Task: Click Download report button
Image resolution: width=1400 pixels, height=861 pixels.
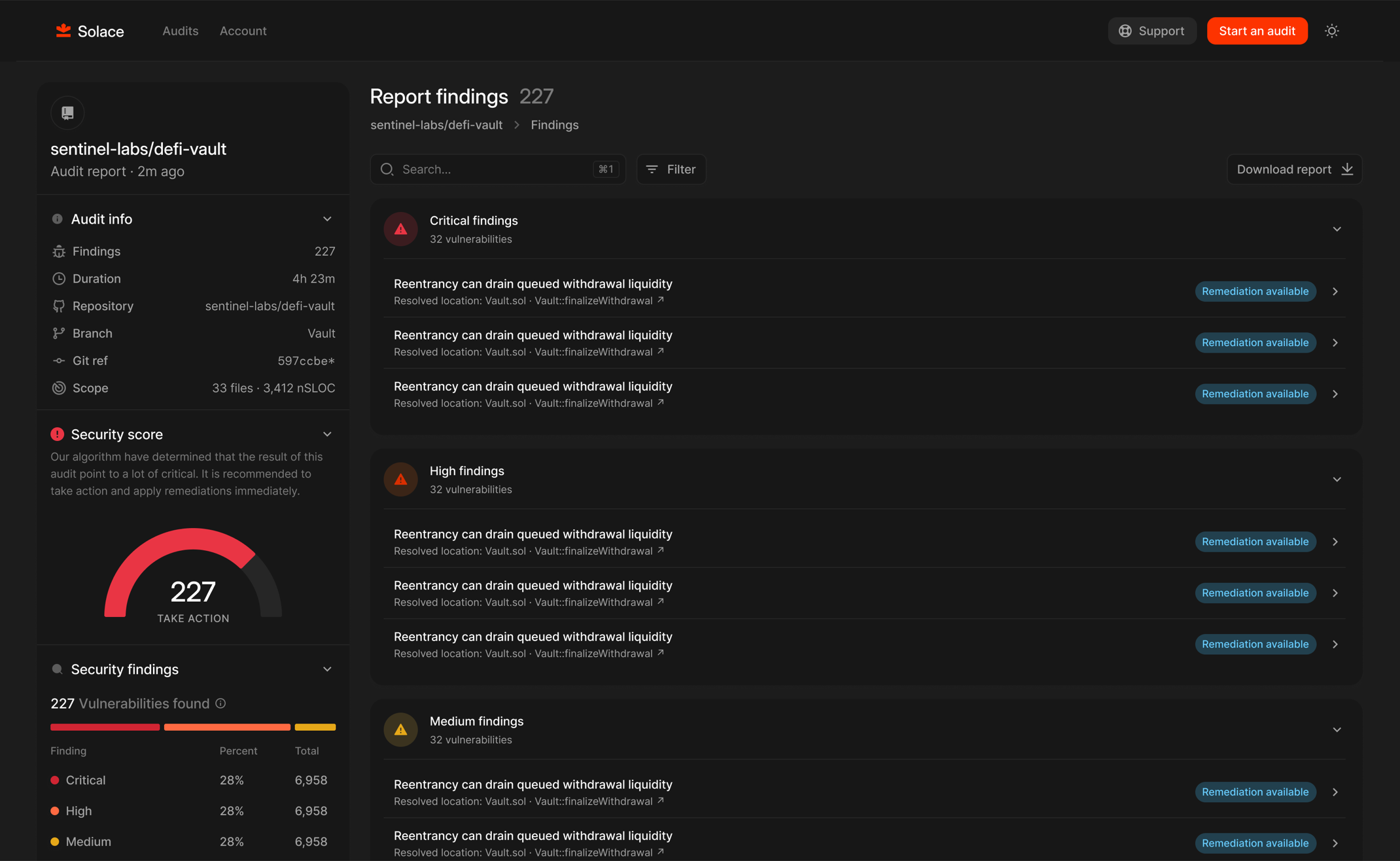Action: point(1294,169)
